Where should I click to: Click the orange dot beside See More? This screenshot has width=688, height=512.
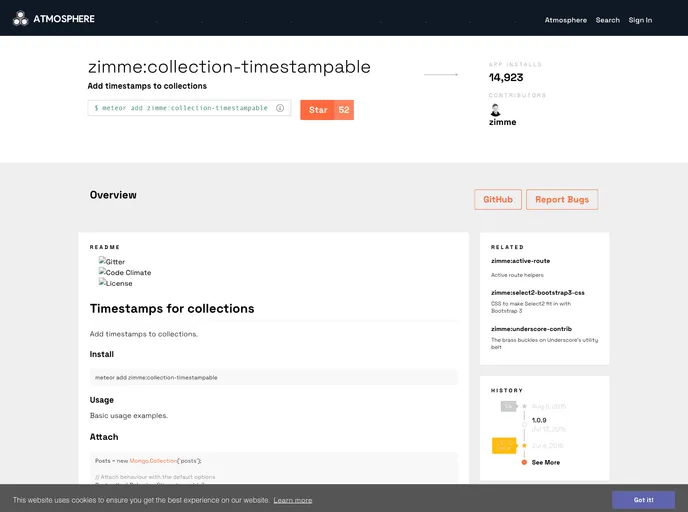click(524, 462)
